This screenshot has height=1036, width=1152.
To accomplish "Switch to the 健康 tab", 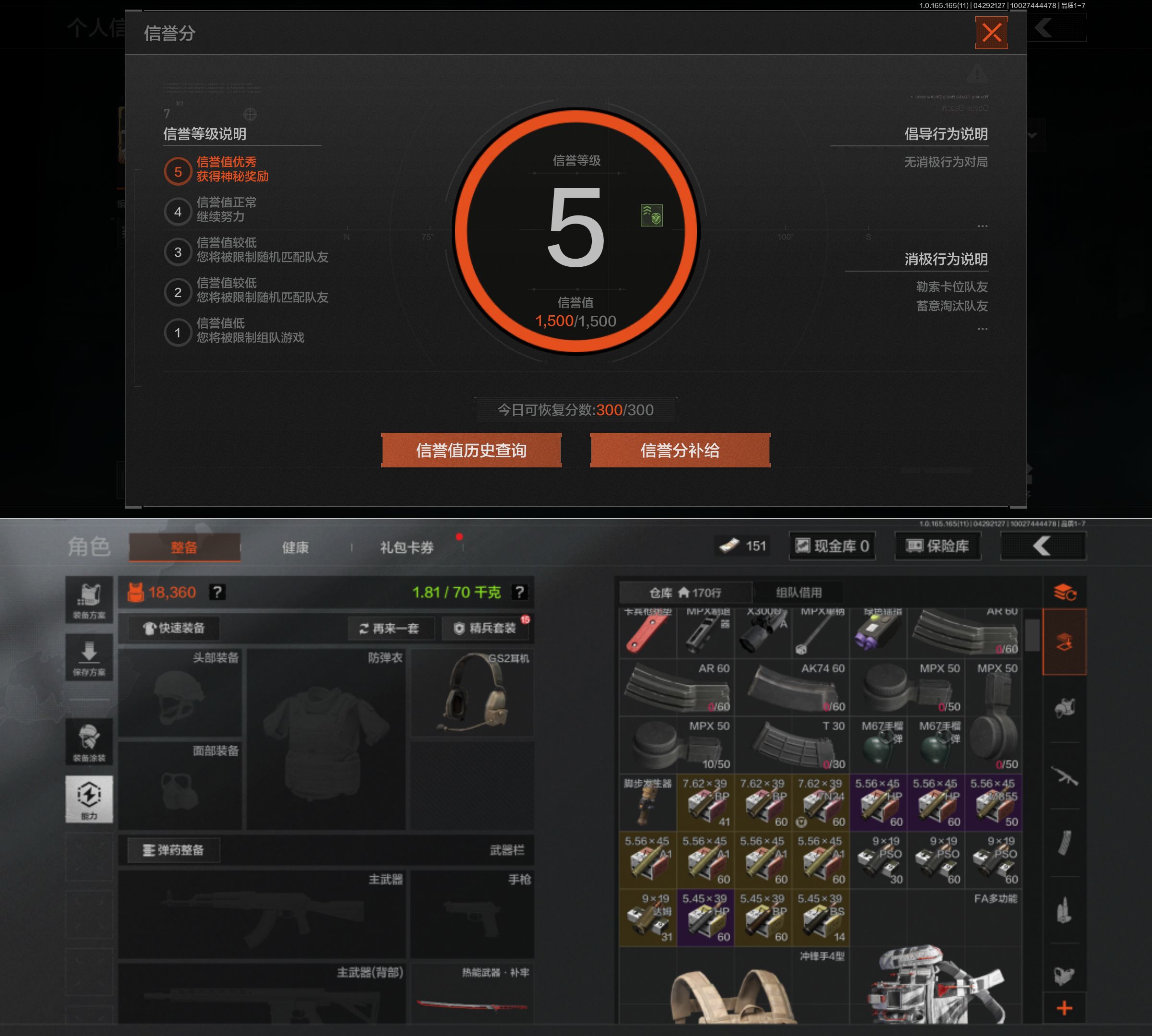I will (296, 547).
